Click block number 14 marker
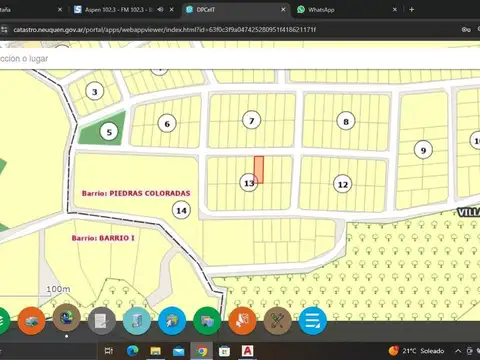This screenshot has width=480, height=360. 181,210
